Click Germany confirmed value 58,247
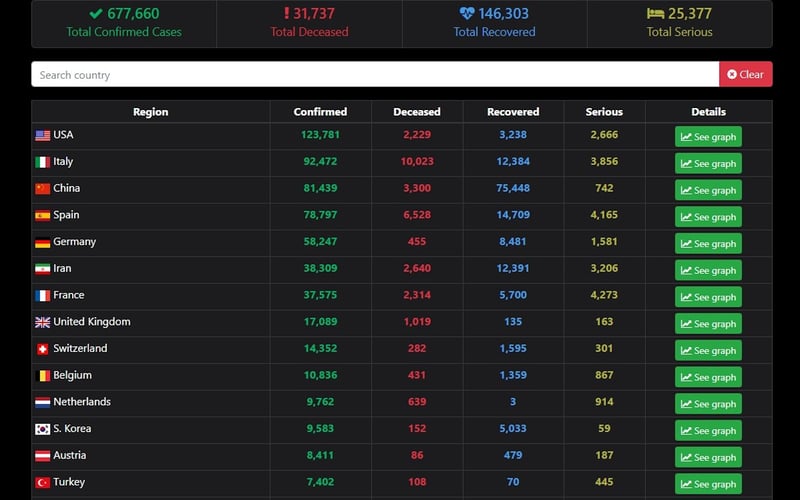 (320, 241)
